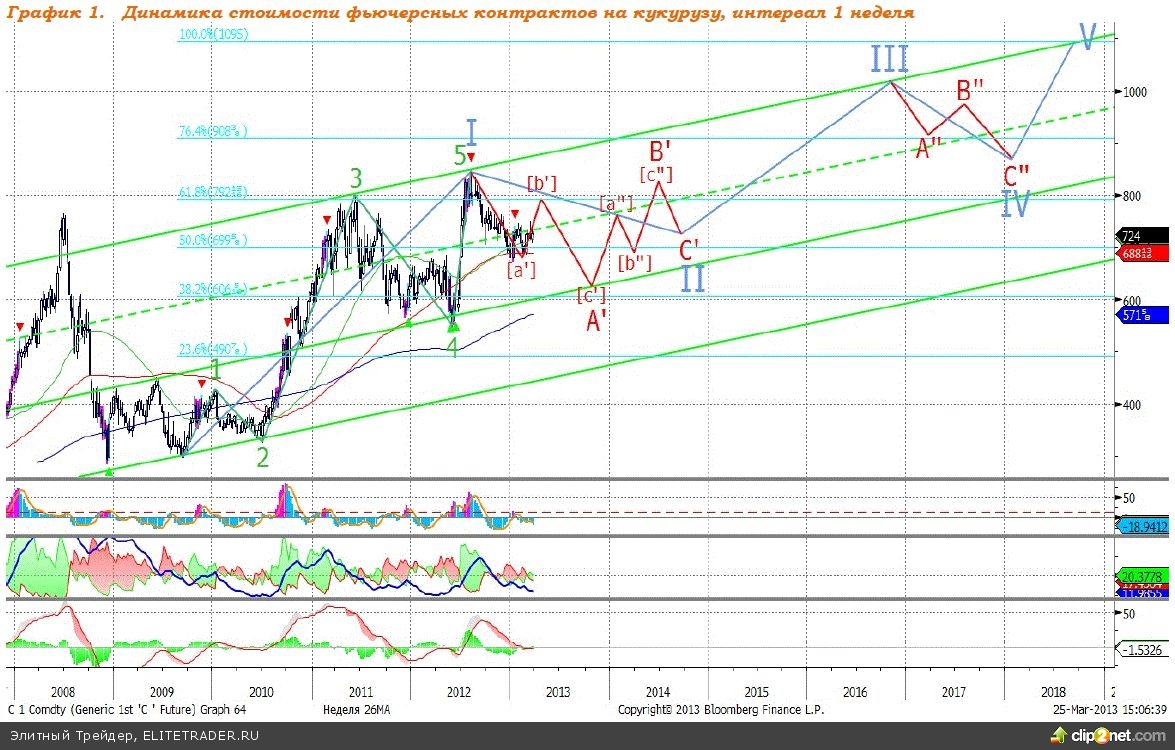
Task: Select the 2015 year on time axis
Action: [755, 691]
